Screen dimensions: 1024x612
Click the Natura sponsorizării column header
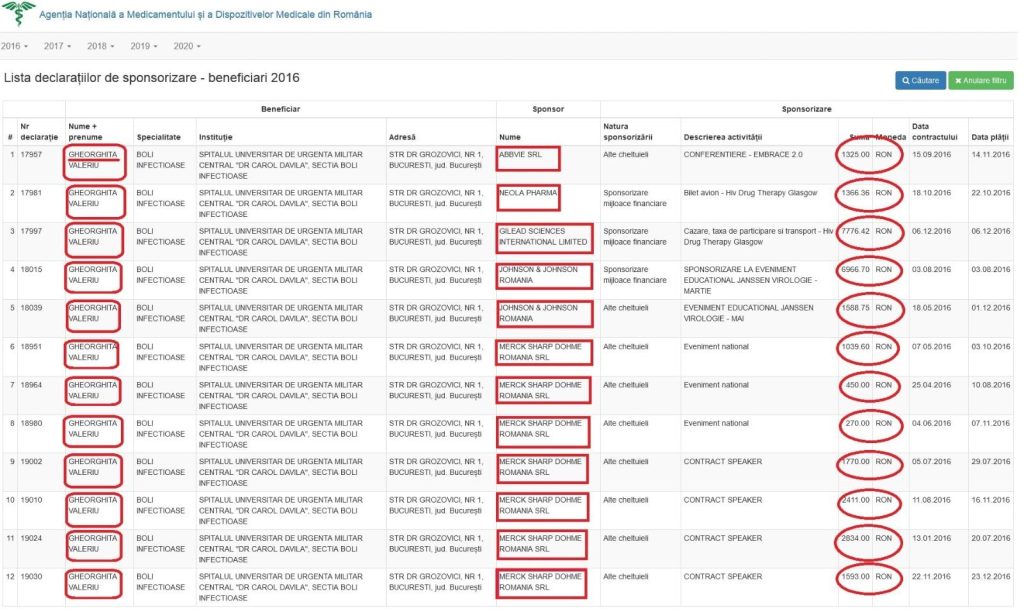(628, 132)
